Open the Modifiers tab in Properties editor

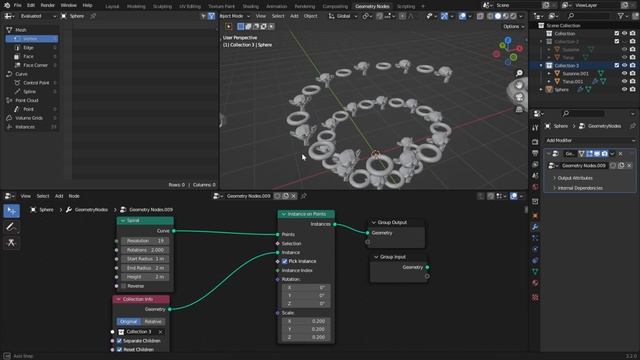[x=535, y=227]
